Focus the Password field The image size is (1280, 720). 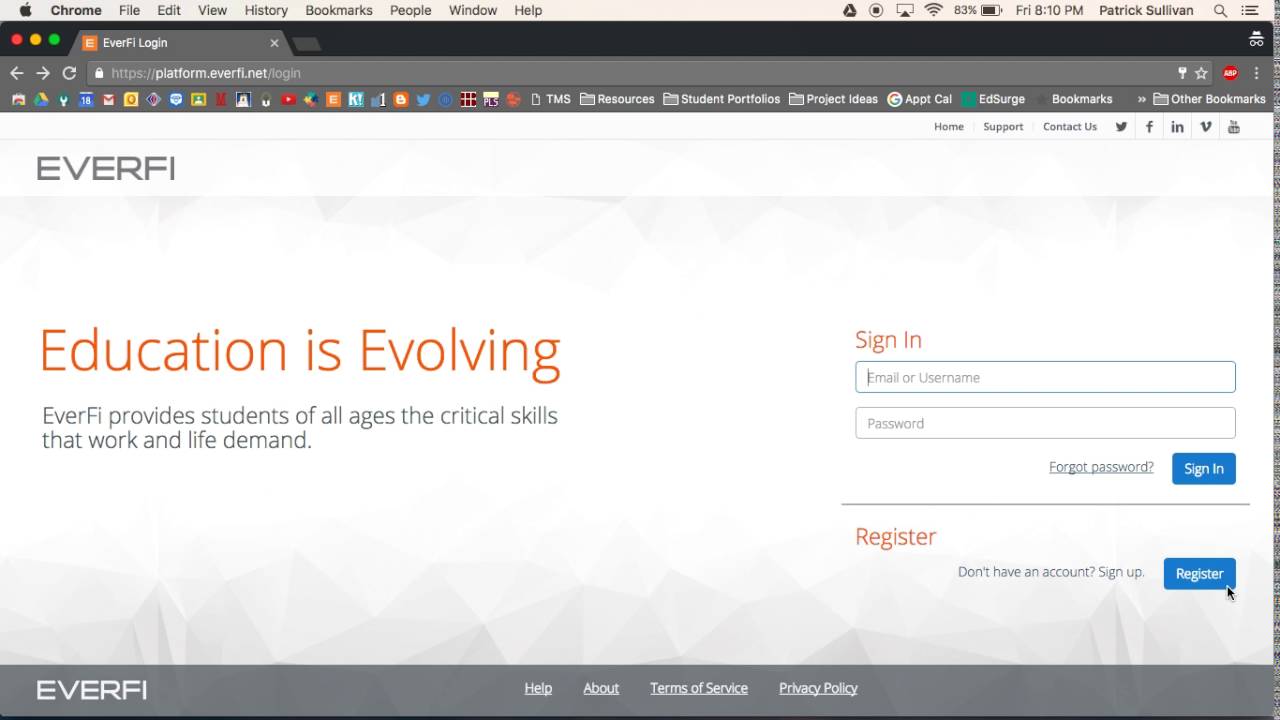[x=1046, y=423]
